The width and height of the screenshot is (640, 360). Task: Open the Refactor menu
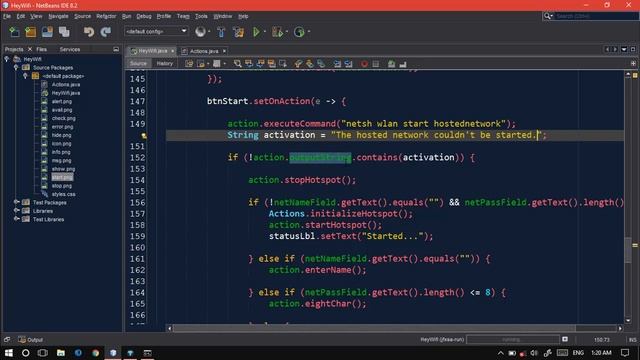click(106, 16)
